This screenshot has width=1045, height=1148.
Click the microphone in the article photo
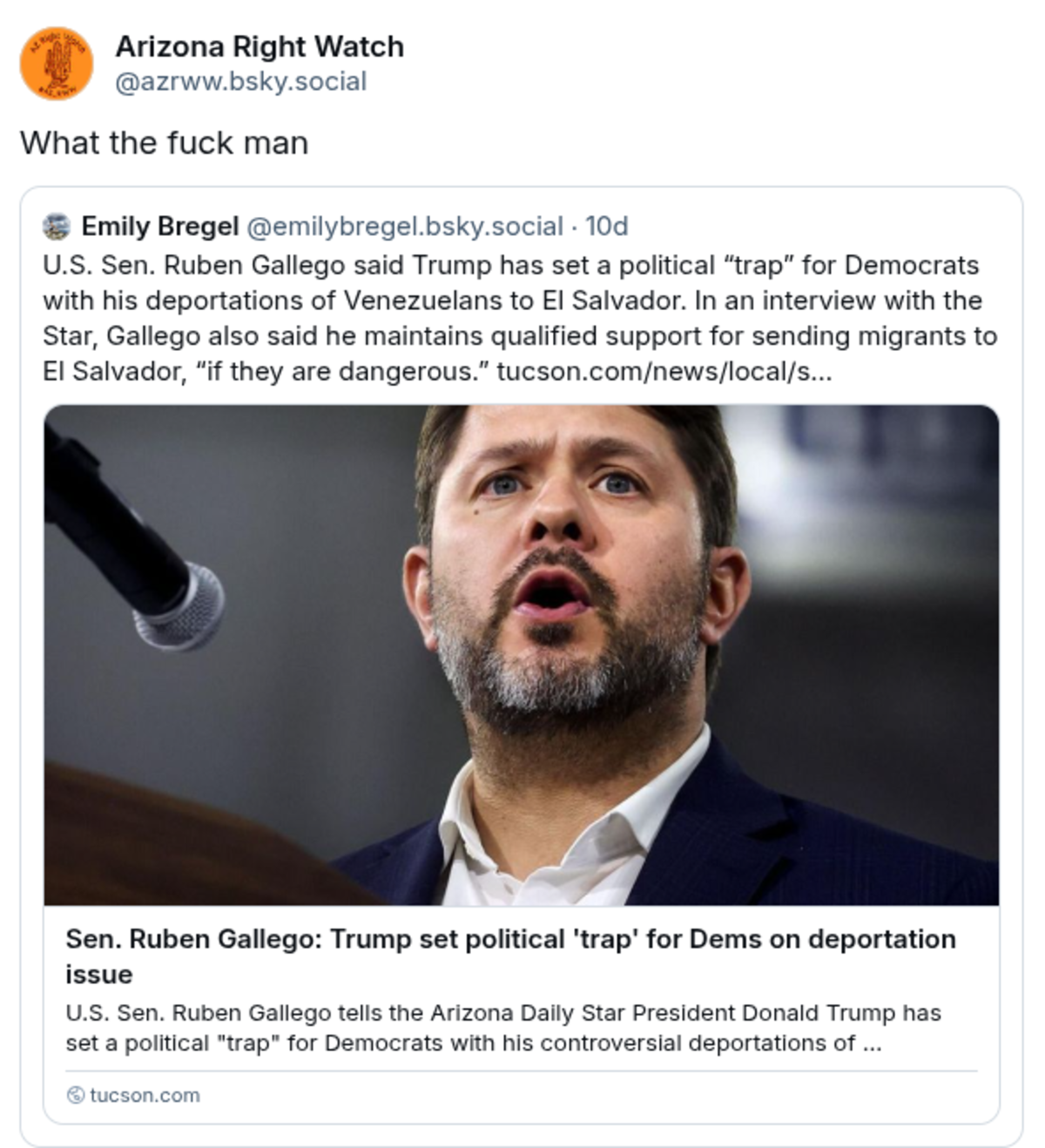[179, 604]
